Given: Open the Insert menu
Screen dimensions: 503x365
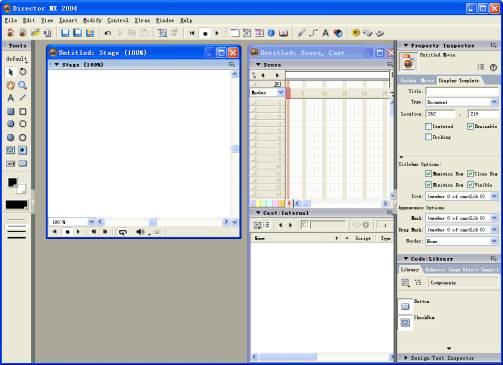Looking at the screenshot, I should point(68,20).
